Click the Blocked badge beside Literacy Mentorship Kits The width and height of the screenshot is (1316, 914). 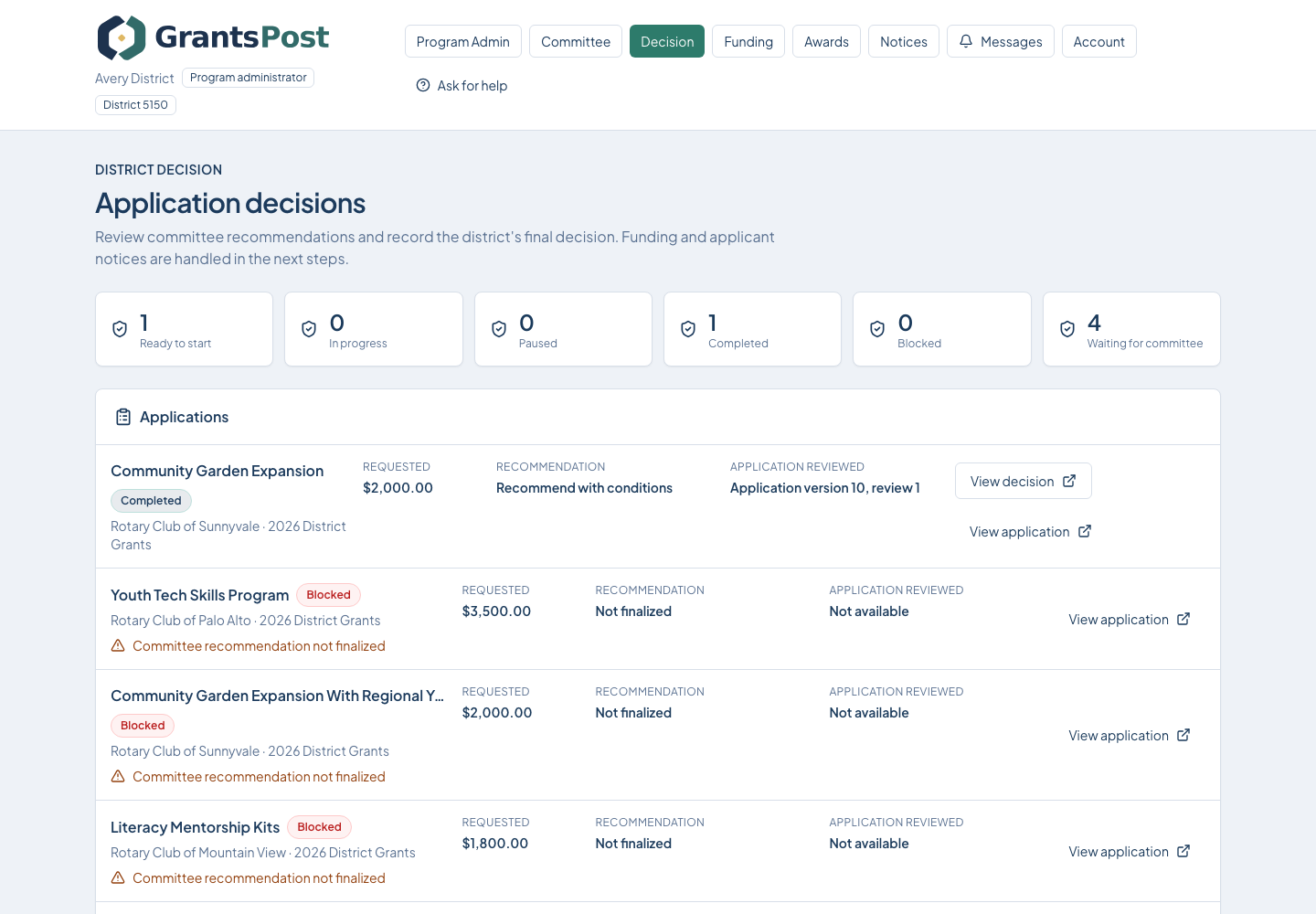319,827
